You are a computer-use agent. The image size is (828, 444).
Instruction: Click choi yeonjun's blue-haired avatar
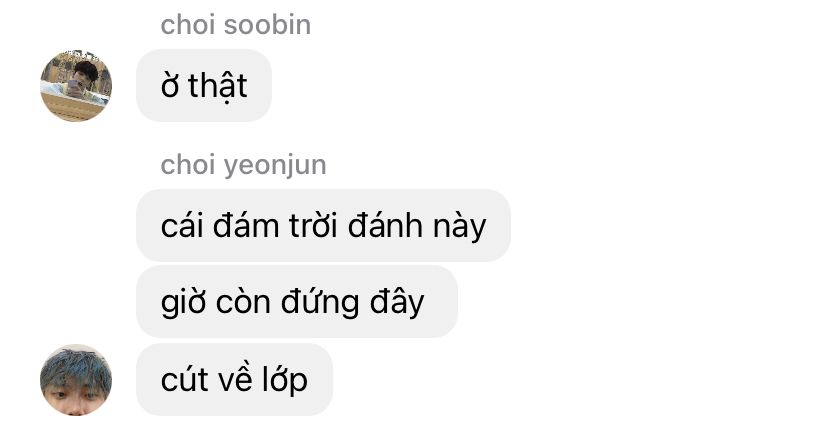[x=76, y=380]
